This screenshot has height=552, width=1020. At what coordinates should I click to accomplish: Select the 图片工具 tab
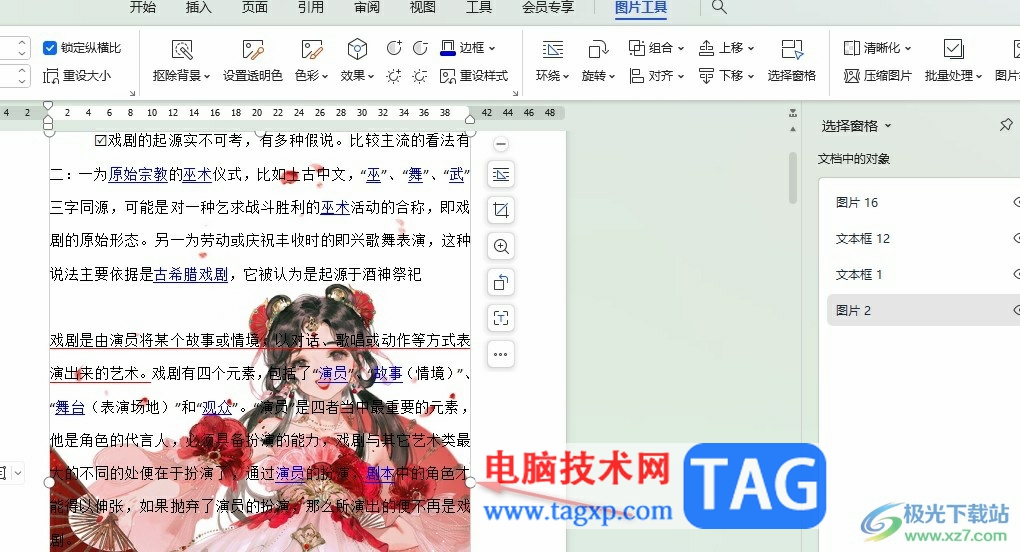(641, 7)
